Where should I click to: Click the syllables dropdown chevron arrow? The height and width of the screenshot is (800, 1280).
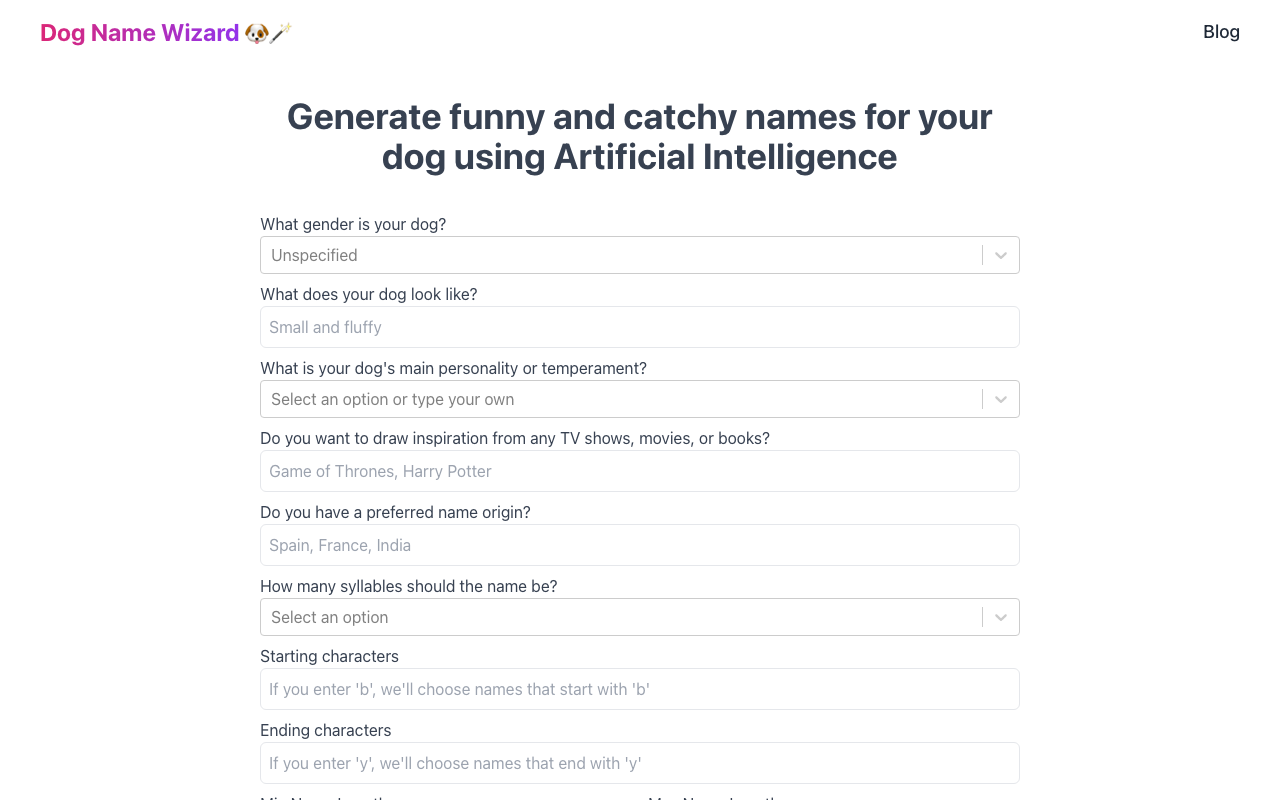point(1000,617)
